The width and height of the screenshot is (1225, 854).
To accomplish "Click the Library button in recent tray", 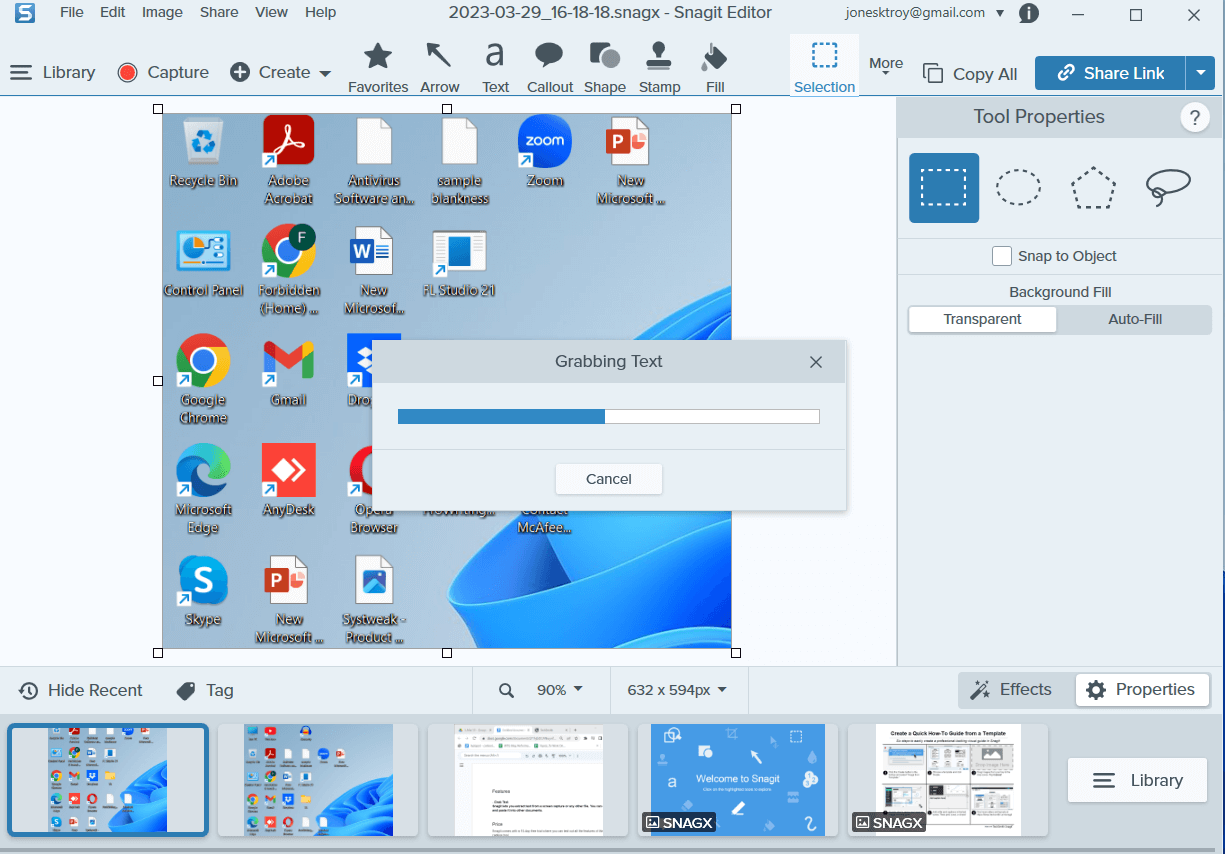I will [x=1137, y=780].
